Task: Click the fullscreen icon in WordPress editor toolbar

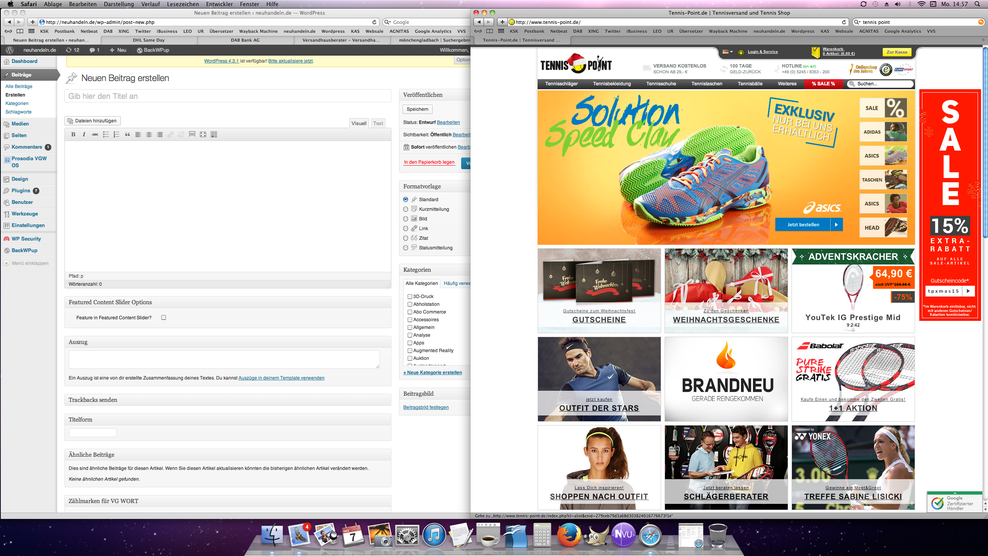Action: tap(203, 134)
